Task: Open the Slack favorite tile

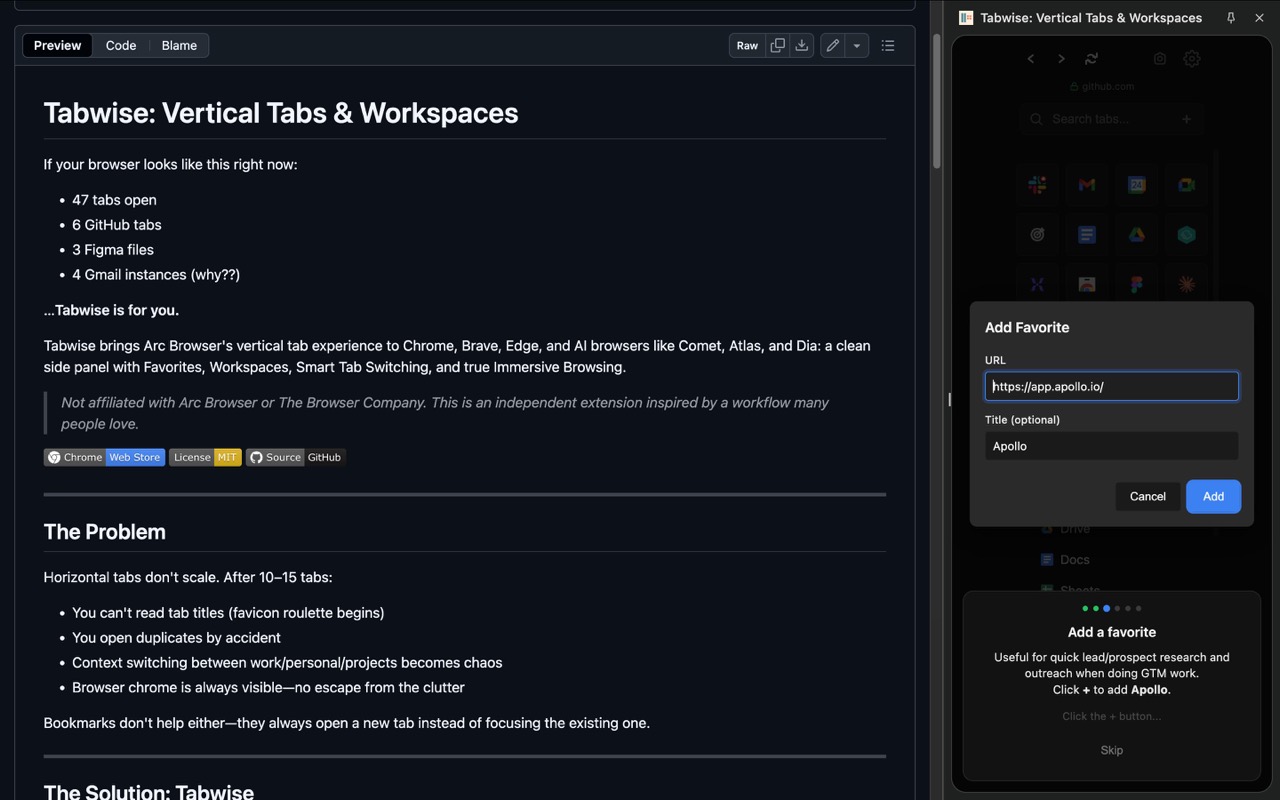Action: tap(1037, 185)
